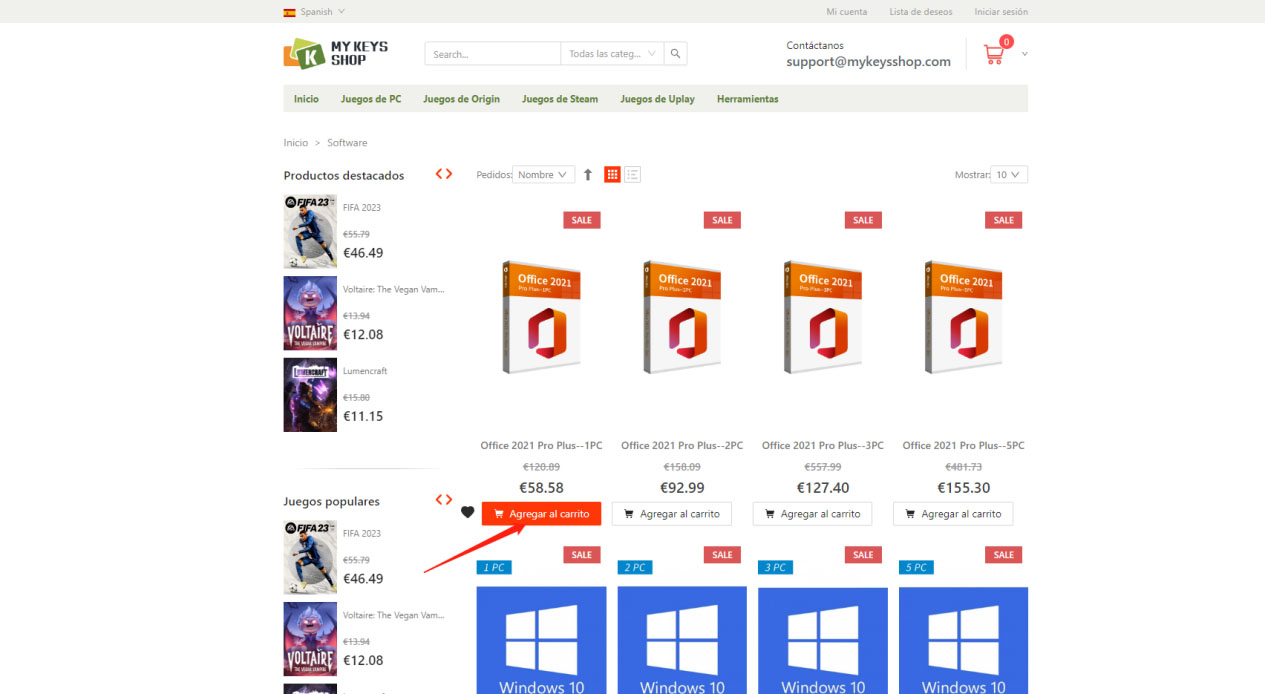The image size is (1265, 694).
Task: Click the search input field
Action: coord(493,54)
